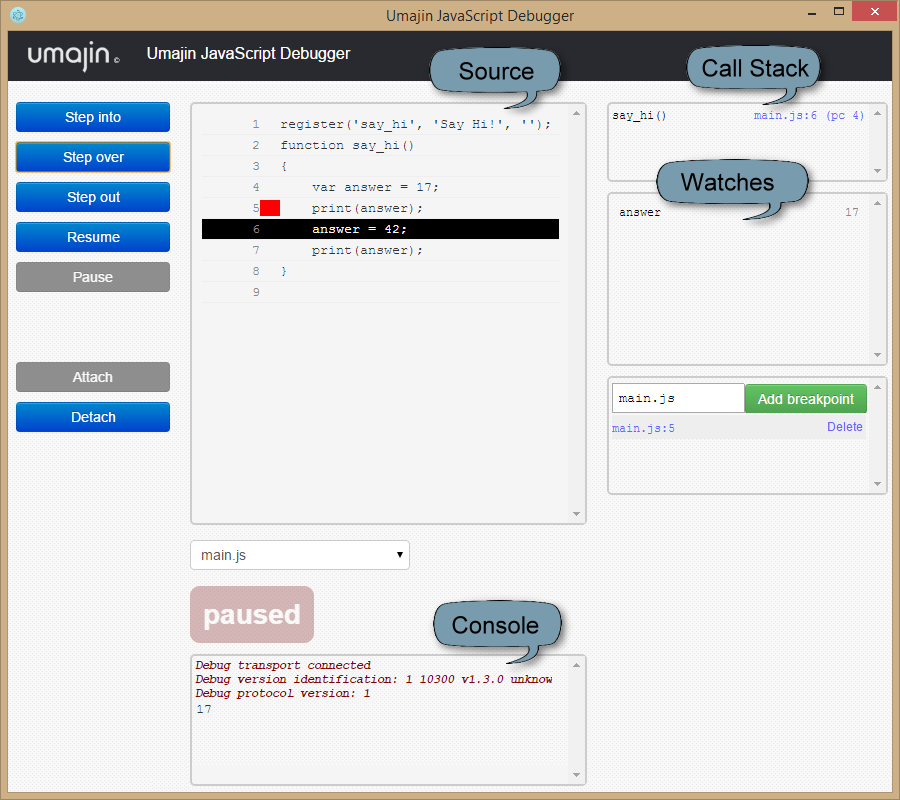
Task: Click the Pause button
Action: (92, 277)
